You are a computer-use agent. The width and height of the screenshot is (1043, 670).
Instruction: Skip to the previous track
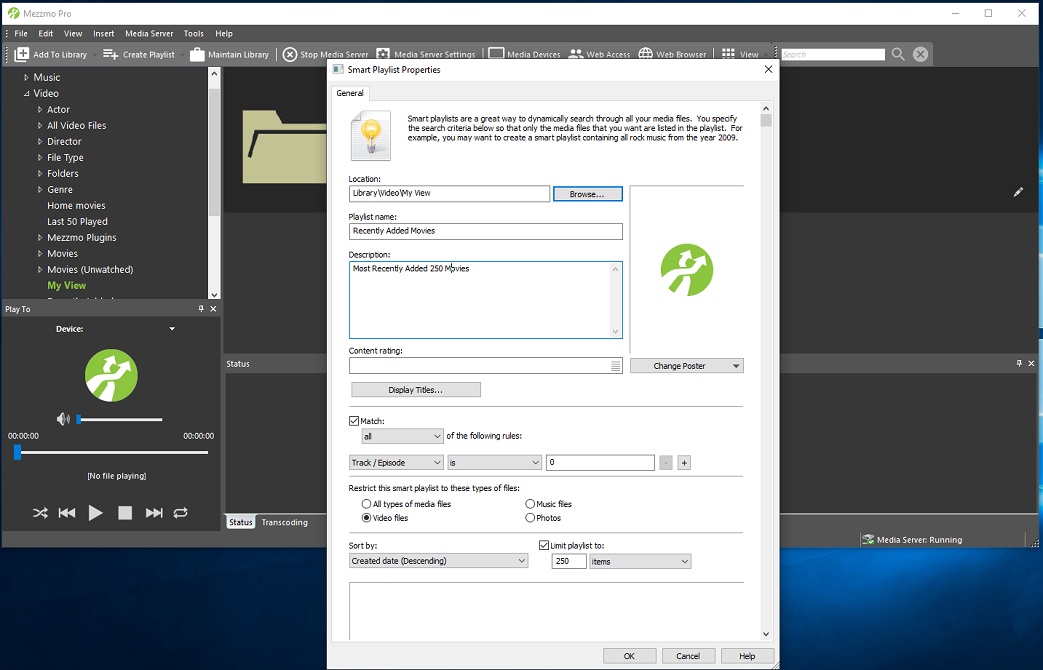click(67, 513)
